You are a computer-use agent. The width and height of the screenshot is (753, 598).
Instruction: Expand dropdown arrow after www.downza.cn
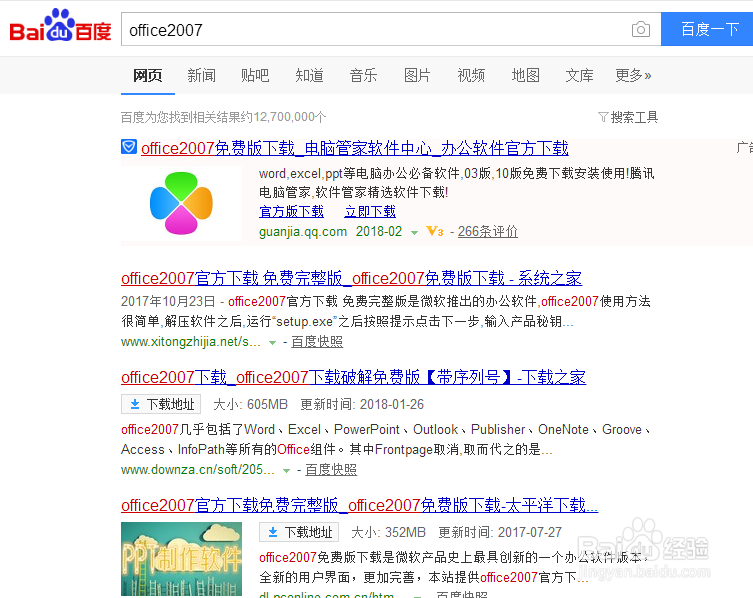click(286, 470)
